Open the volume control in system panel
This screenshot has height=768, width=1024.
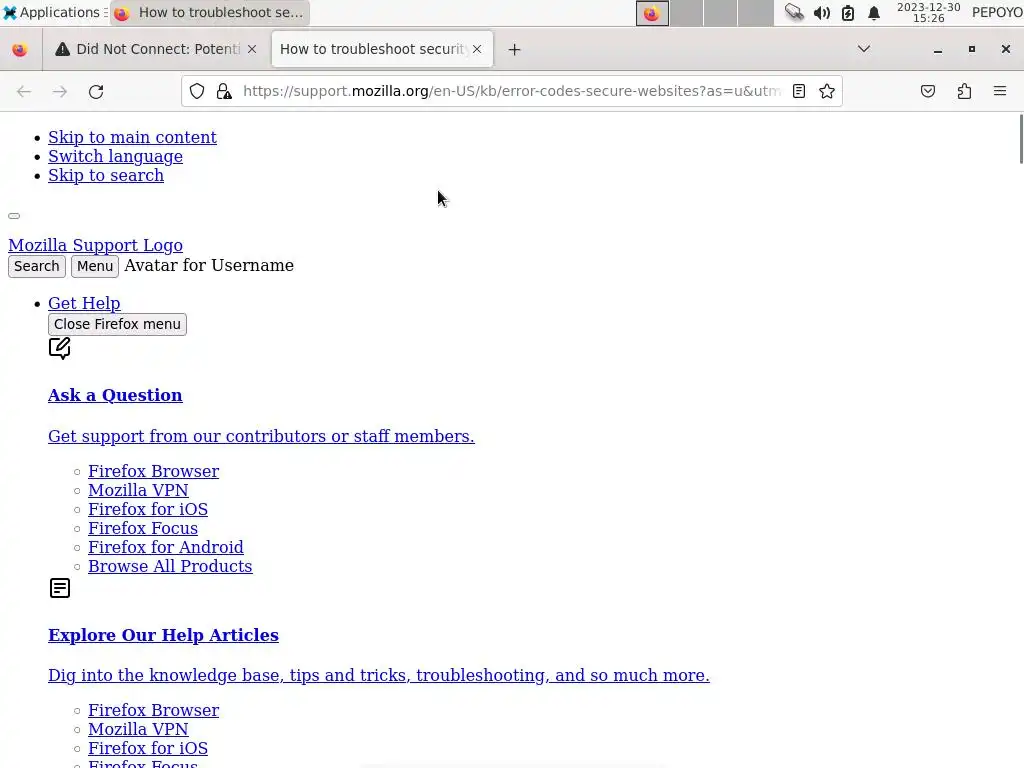[822, 12]
